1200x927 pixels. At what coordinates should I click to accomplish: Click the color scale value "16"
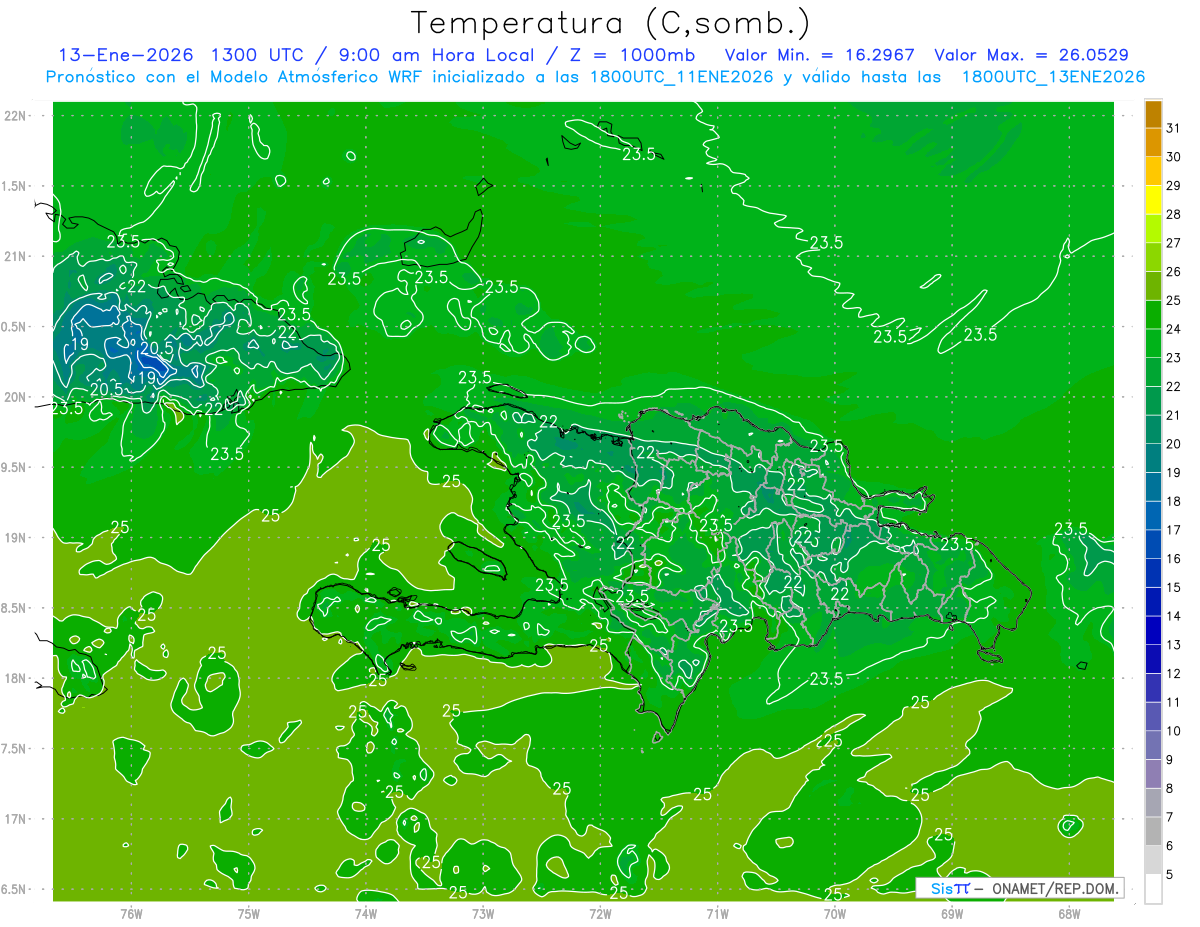1174,558
